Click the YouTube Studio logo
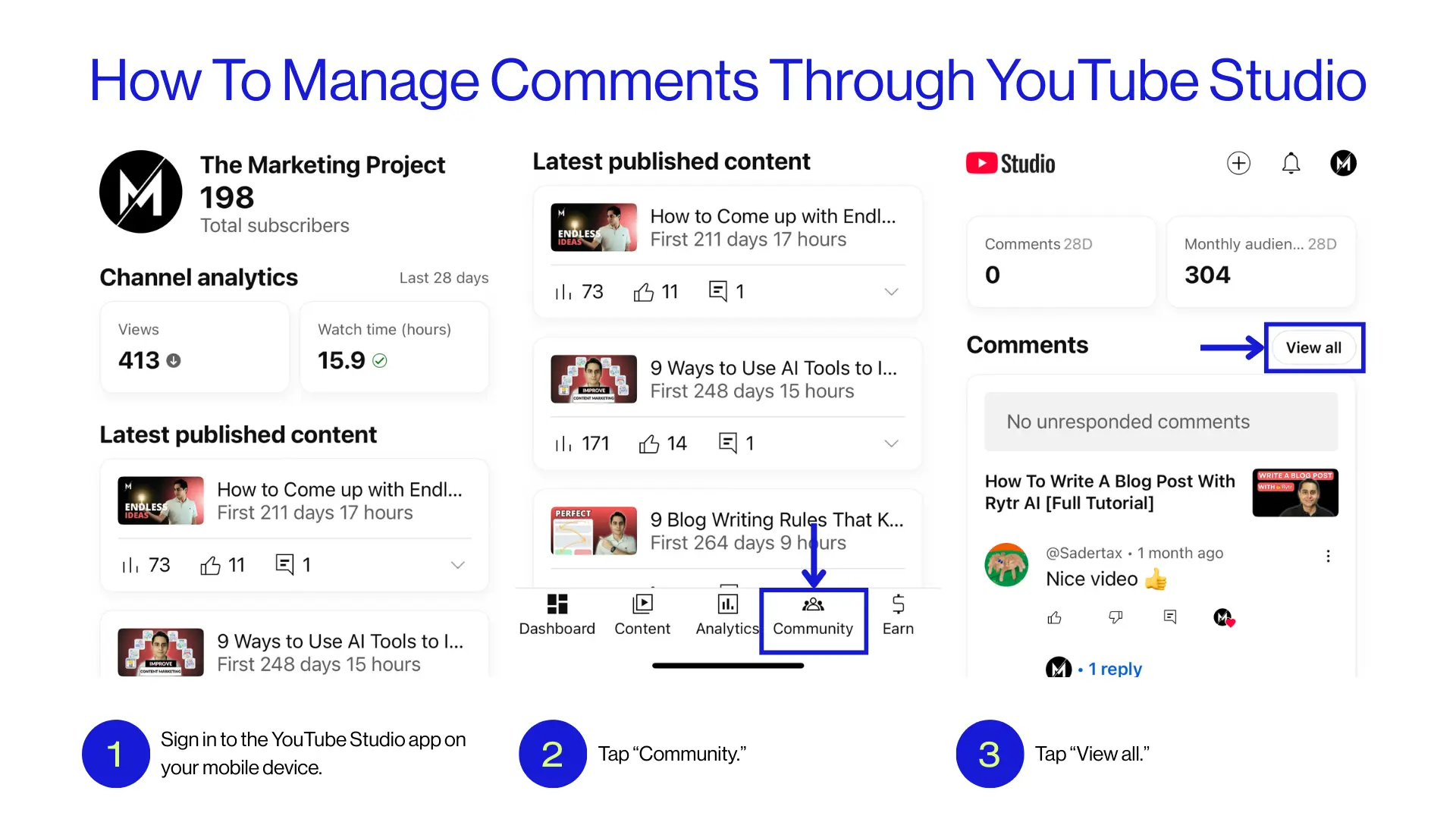The image size is (1456, 819). click(1010, 164)
